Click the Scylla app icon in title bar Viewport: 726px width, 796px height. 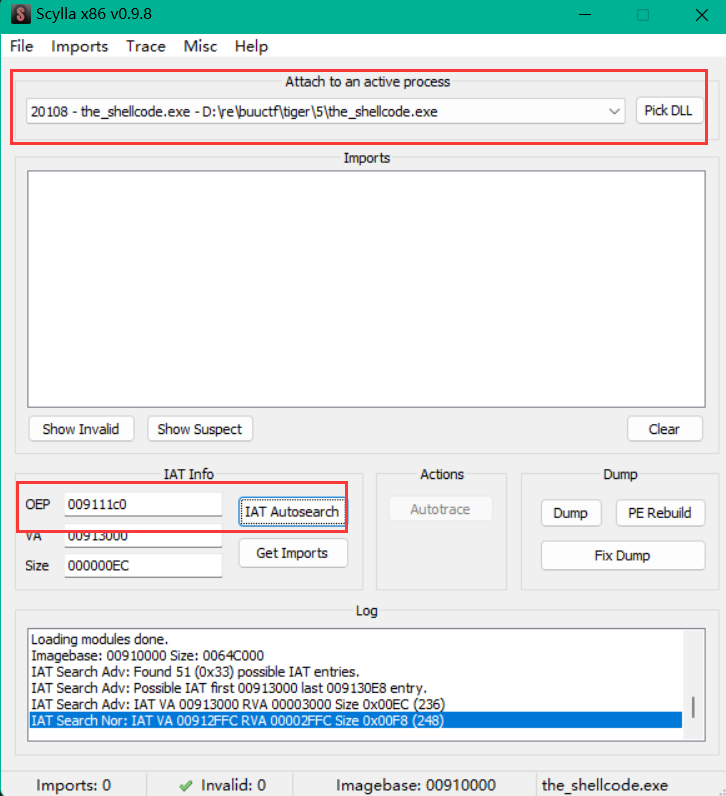tap(20, 16)
